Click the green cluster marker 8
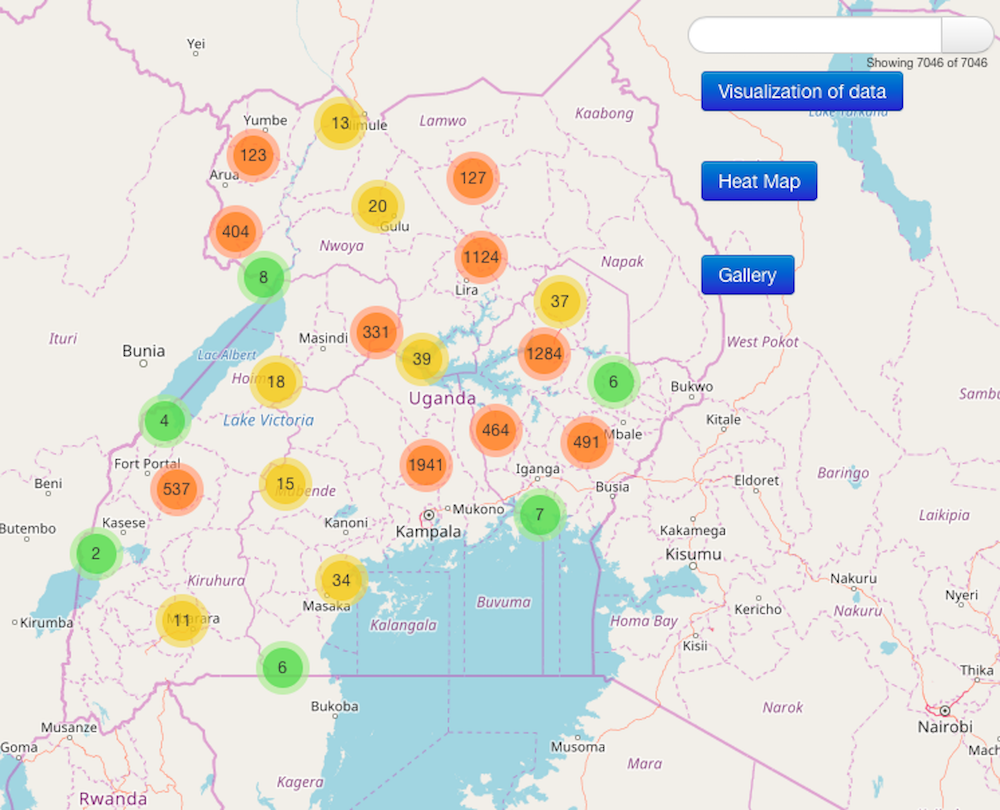The width and height of the screenshot is (1000, 810). coord(263,277)
